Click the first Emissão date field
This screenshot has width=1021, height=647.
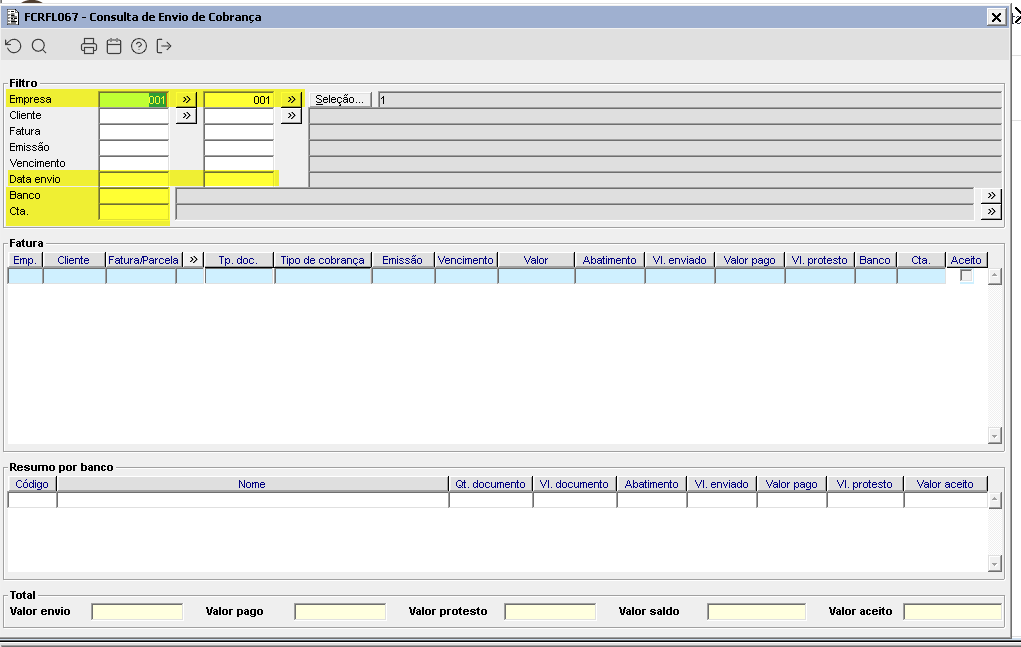tap(134, 148)
